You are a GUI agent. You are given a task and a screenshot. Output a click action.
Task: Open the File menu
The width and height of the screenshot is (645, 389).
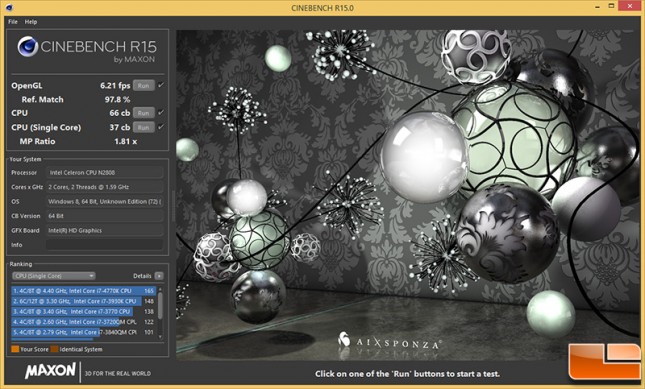click(x=13, y=22)
